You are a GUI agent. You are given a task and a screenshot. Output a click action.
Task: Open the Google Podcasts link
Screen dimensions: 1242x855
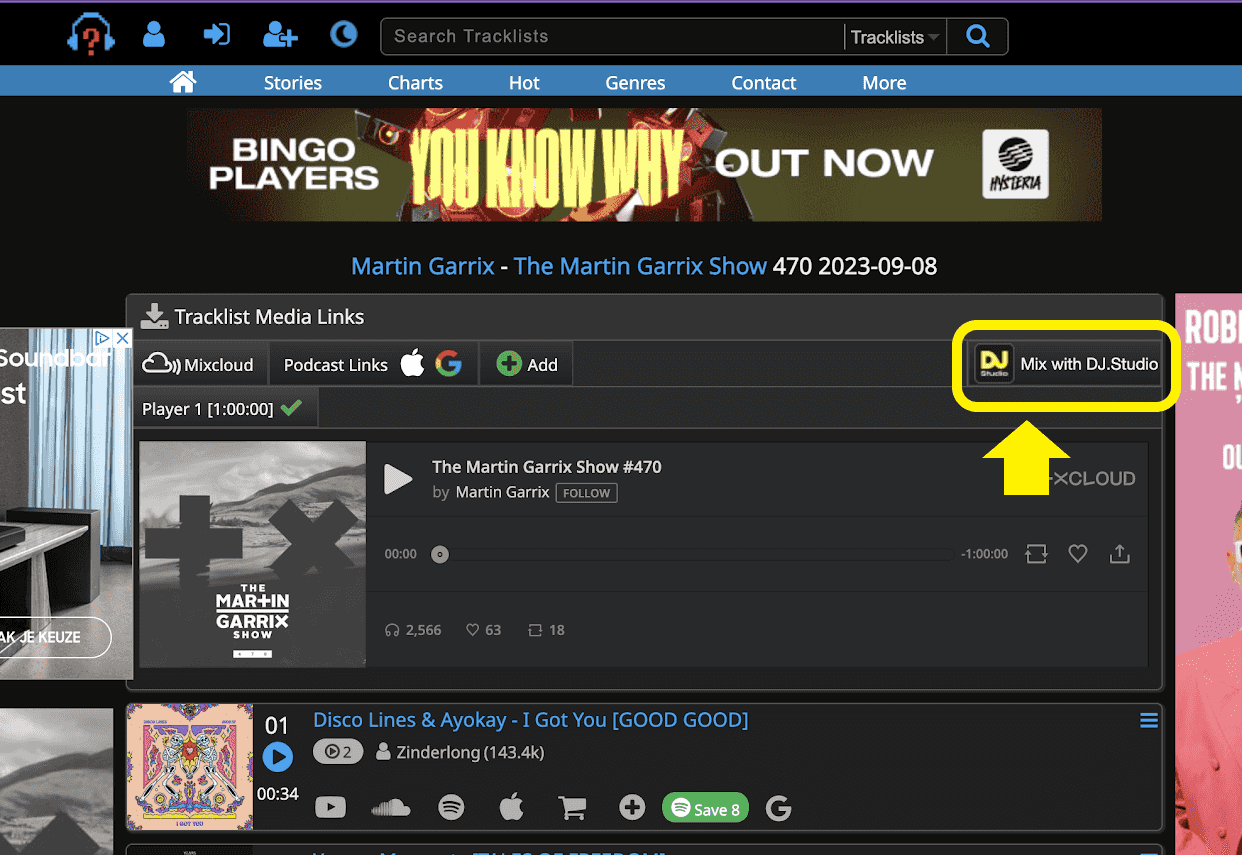(448, 363)
